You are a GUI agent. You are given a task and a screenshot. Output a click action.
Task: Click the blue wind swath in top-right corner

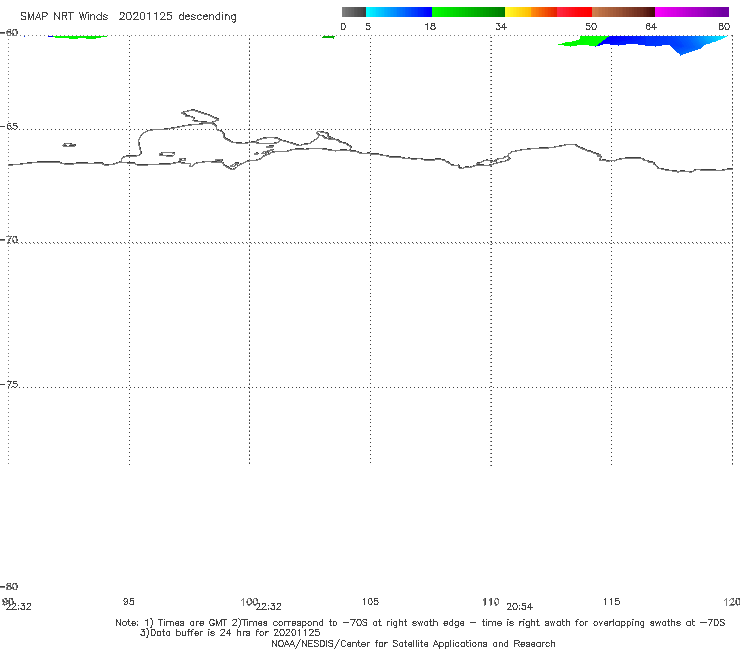(661, 43)
